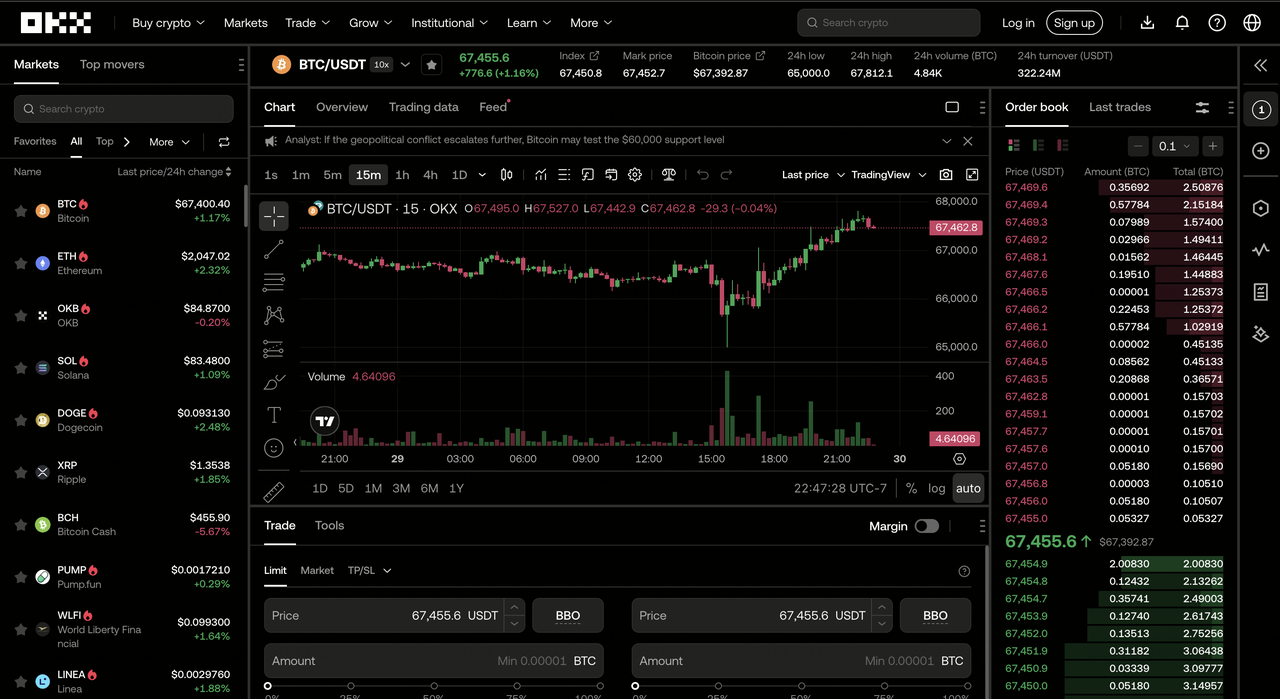Open order book settings sliders icon
Screen dimensions: 1280x699
click(x=1202, y=107)
